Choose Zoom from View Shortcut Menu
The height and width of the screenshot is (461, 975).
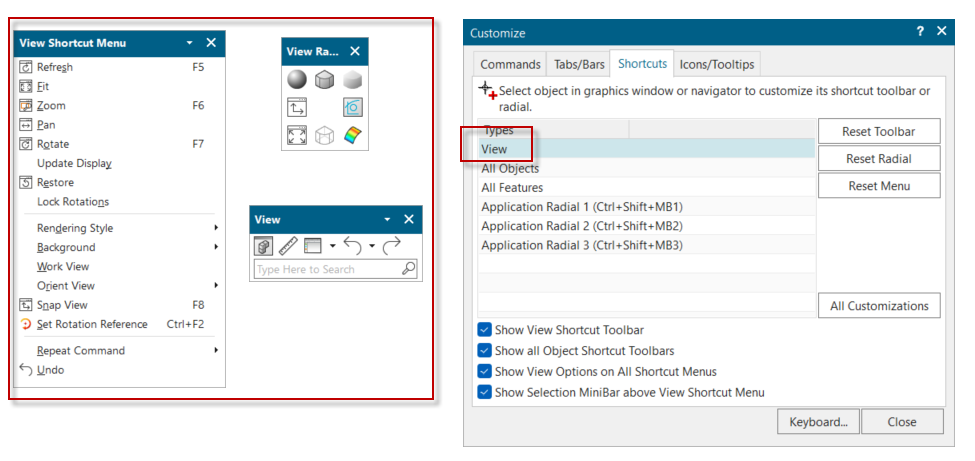[51, 106]
